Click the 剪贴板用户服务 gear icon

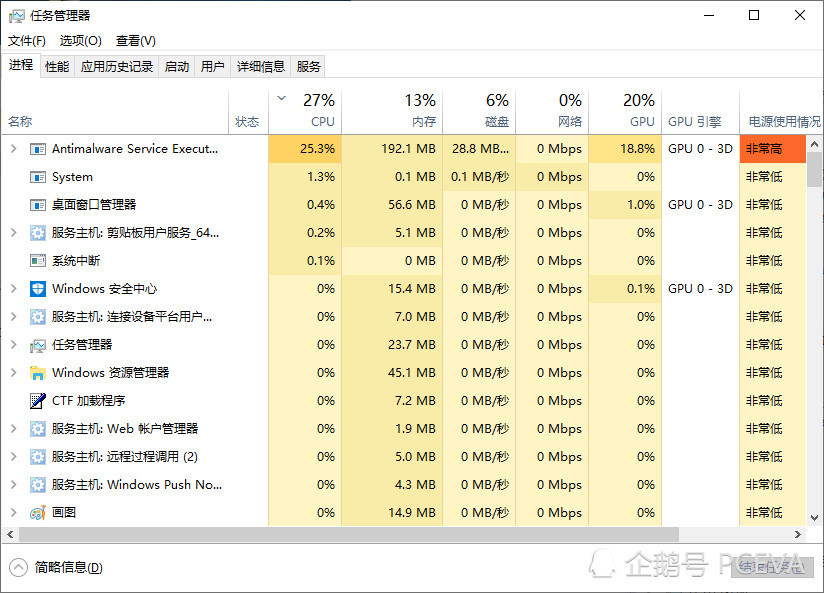coord(37,233)
